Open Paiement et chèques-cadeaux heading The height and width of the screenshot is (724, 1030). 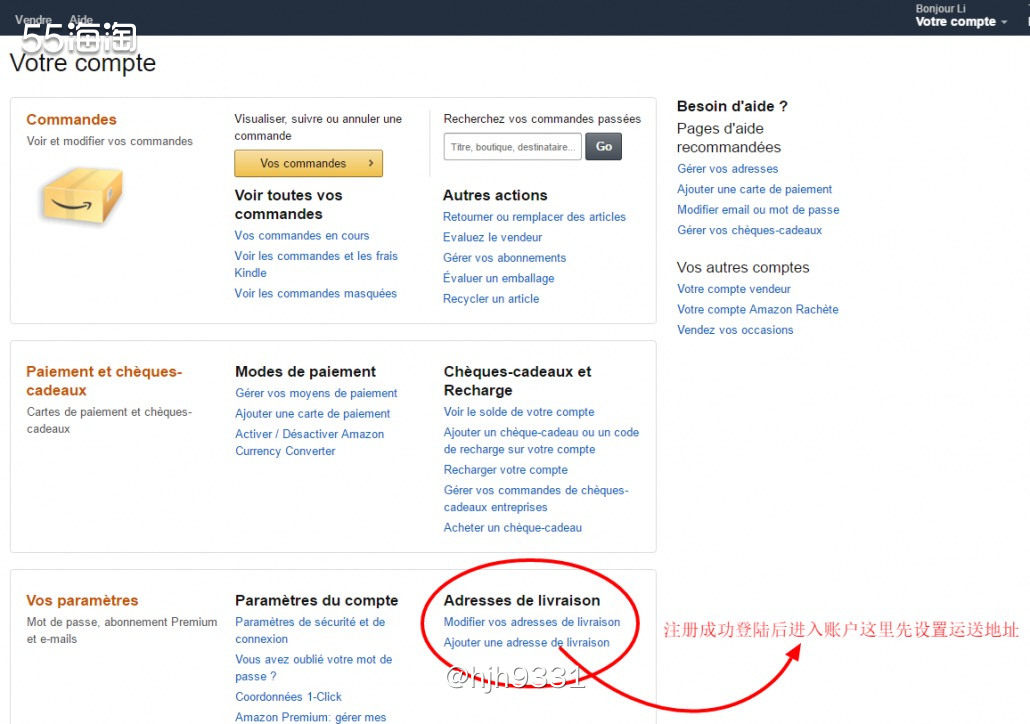tap(104, 380)
